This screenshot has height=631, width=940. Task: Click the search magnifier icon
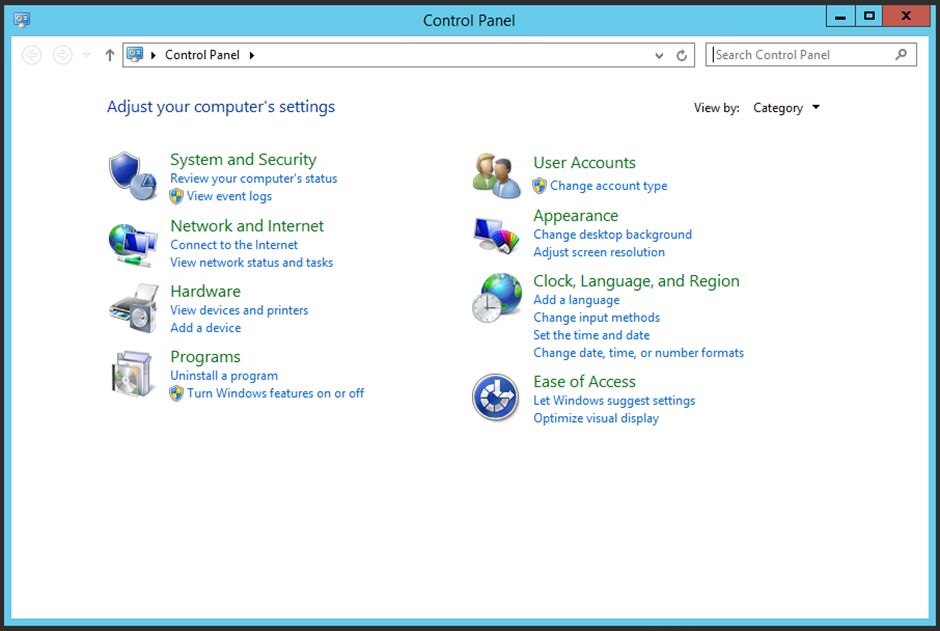[901, 55]
